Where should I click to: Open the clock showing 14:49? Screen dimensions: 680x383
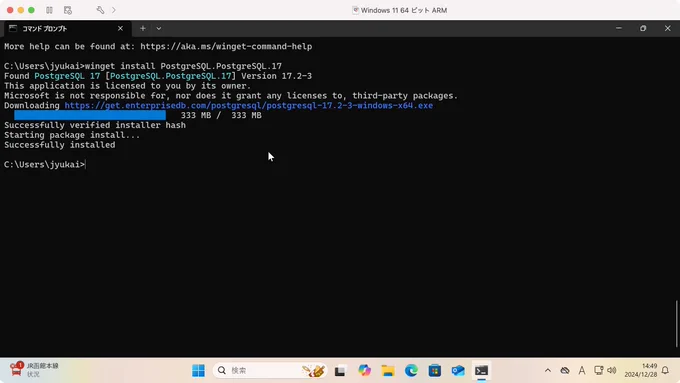point(641,370)
